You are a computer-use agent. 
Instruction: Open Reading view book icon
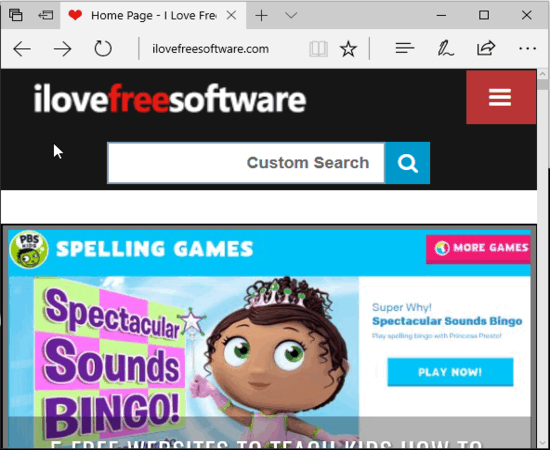(x=318, y=49)
